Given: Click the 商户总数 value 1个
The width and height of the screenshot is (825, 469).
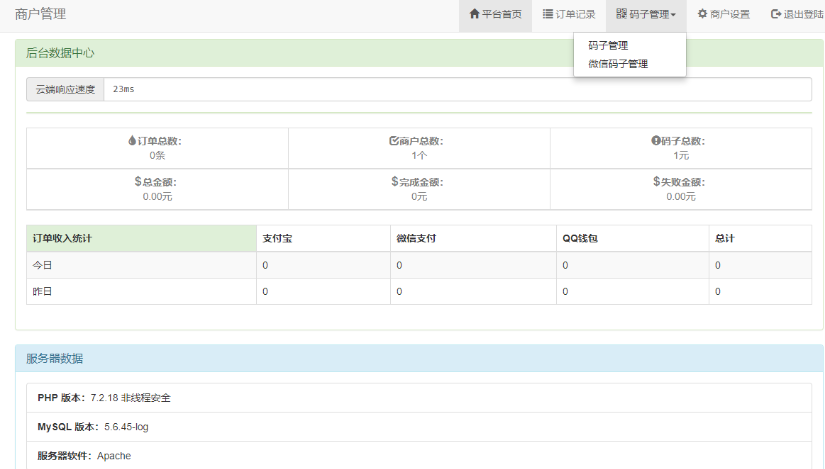Looking at the screenshot, I should (x=419, y=155).
